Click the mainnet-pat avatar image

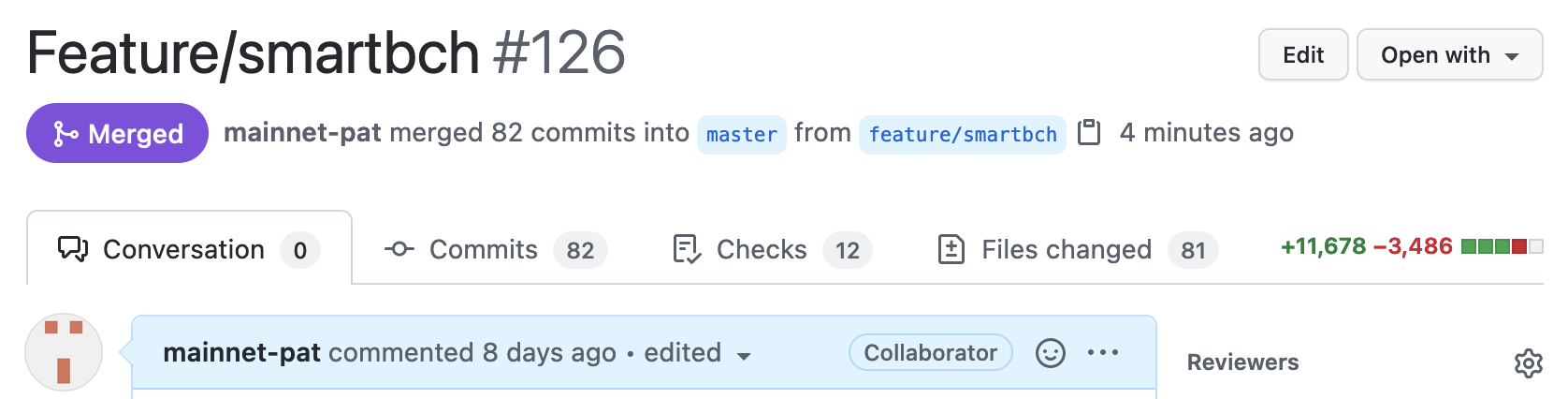[64, 352]
